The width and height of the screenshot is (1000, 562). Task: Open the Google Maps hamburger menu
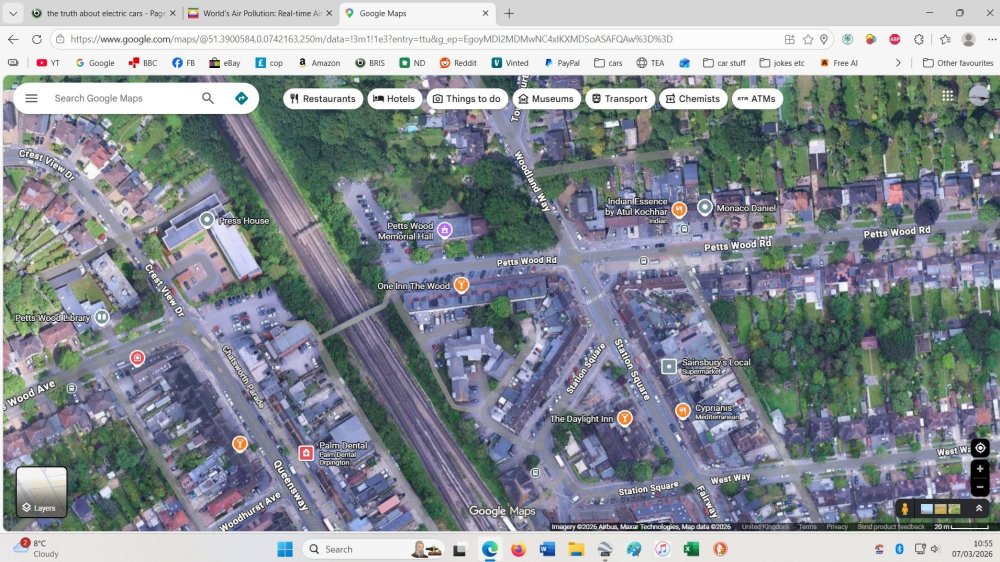[31, 98]
